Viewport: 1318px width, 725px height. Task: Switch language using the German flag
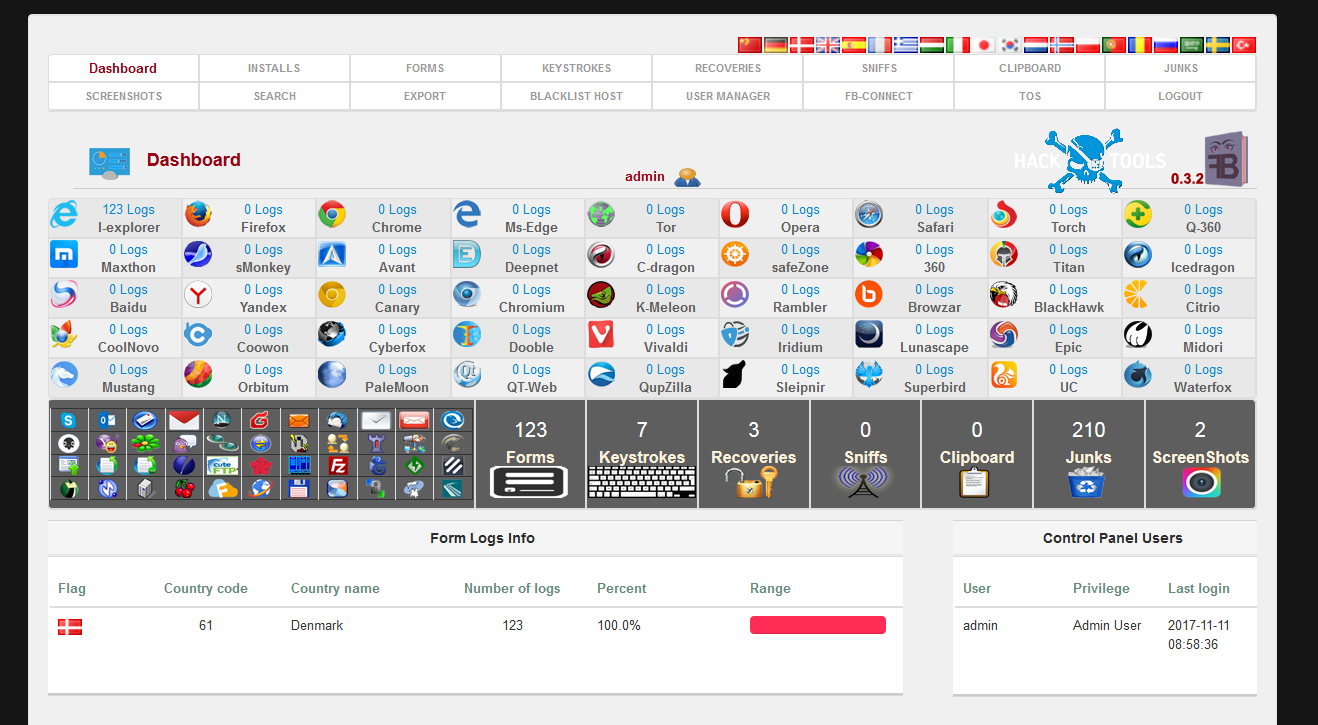coord(776,45)
